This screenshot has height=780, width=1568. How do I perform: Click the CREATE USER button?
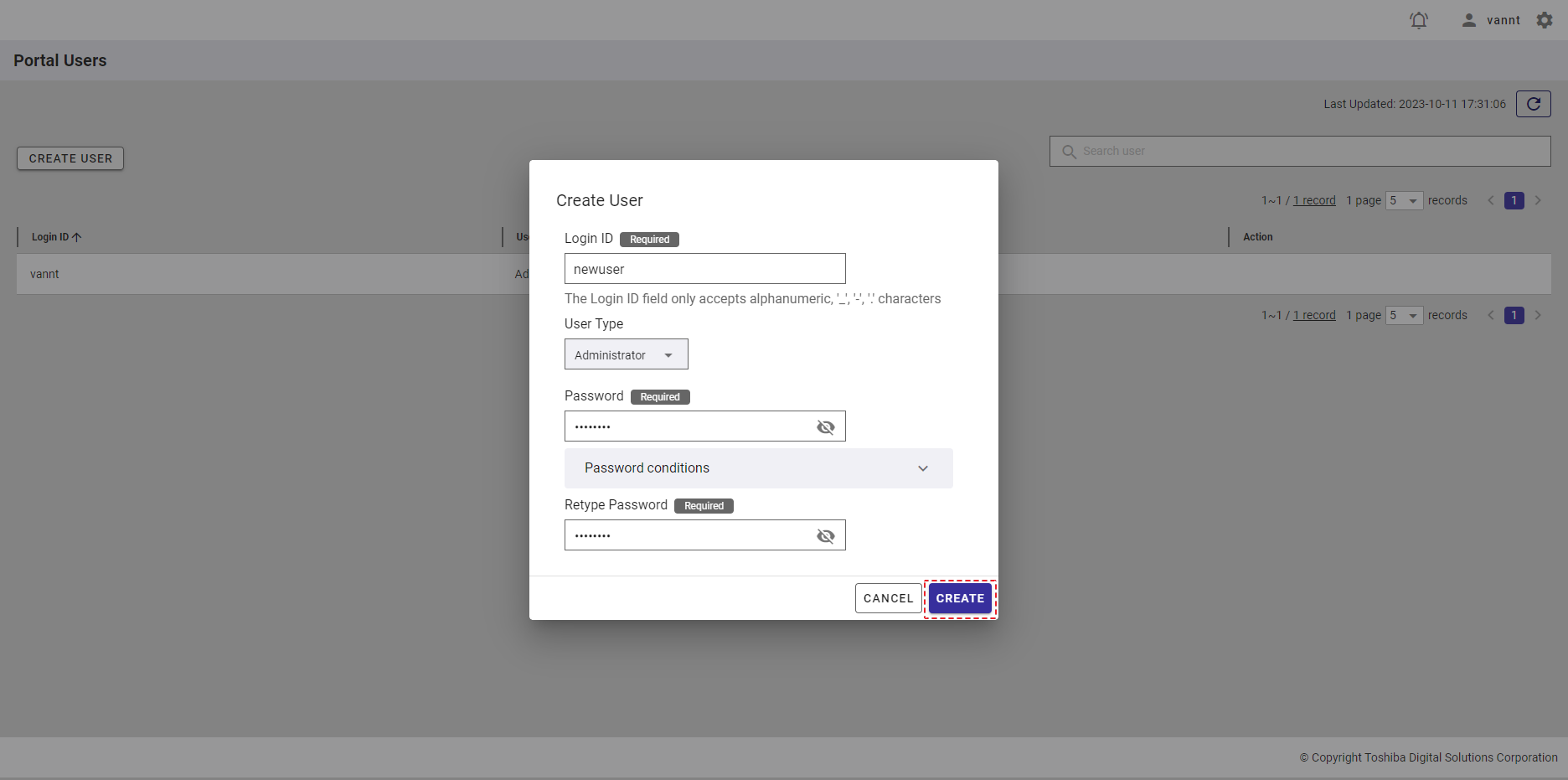click(70, 158)
